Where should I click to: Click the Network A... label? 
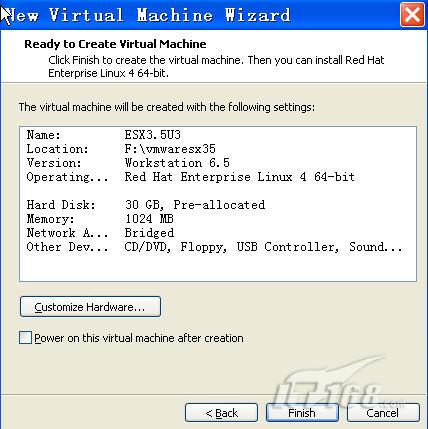(x=68, y=233)
